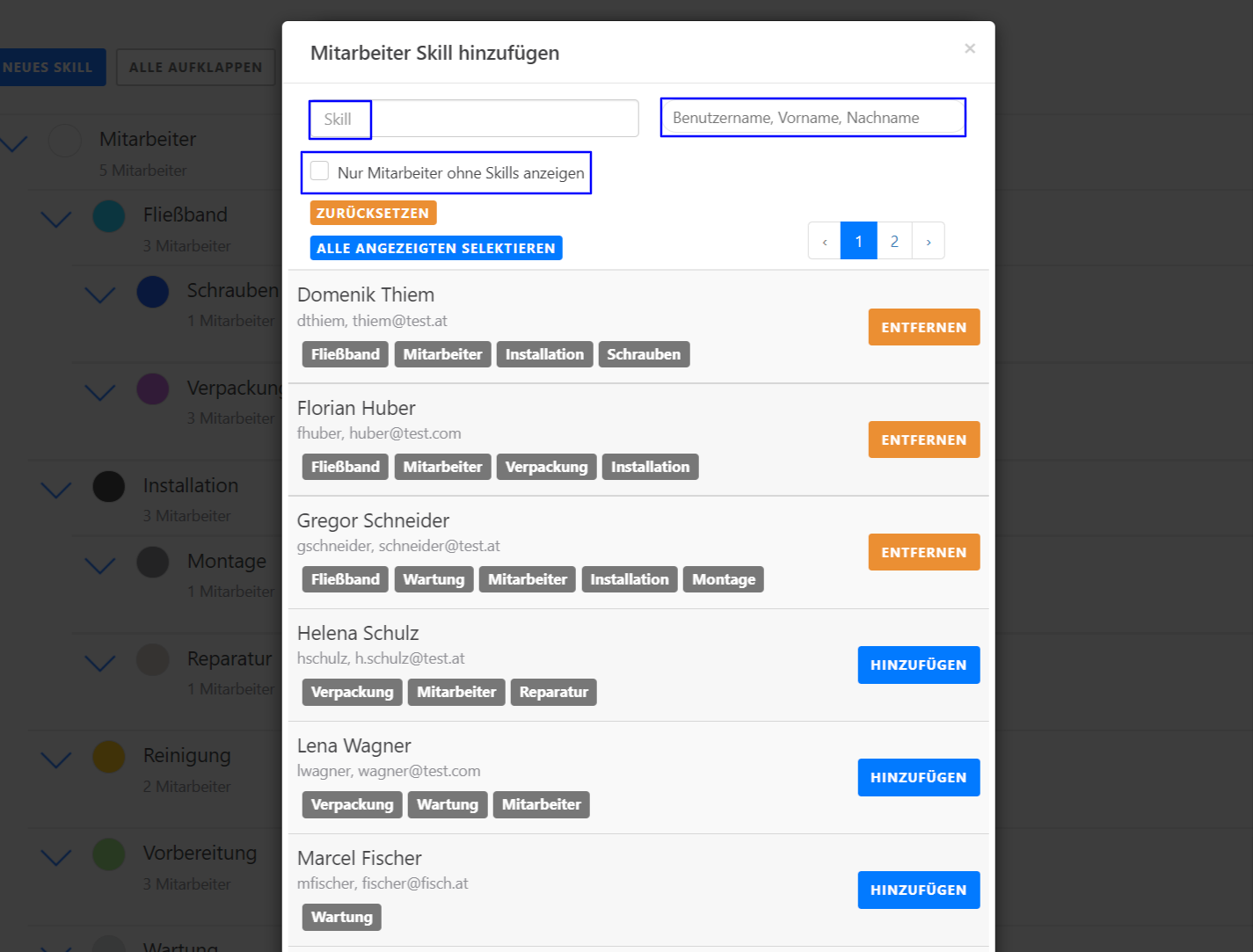Click the Skill search input field
The height and width of the screenshot is (952, 1253).
click(x=475, y=119)
